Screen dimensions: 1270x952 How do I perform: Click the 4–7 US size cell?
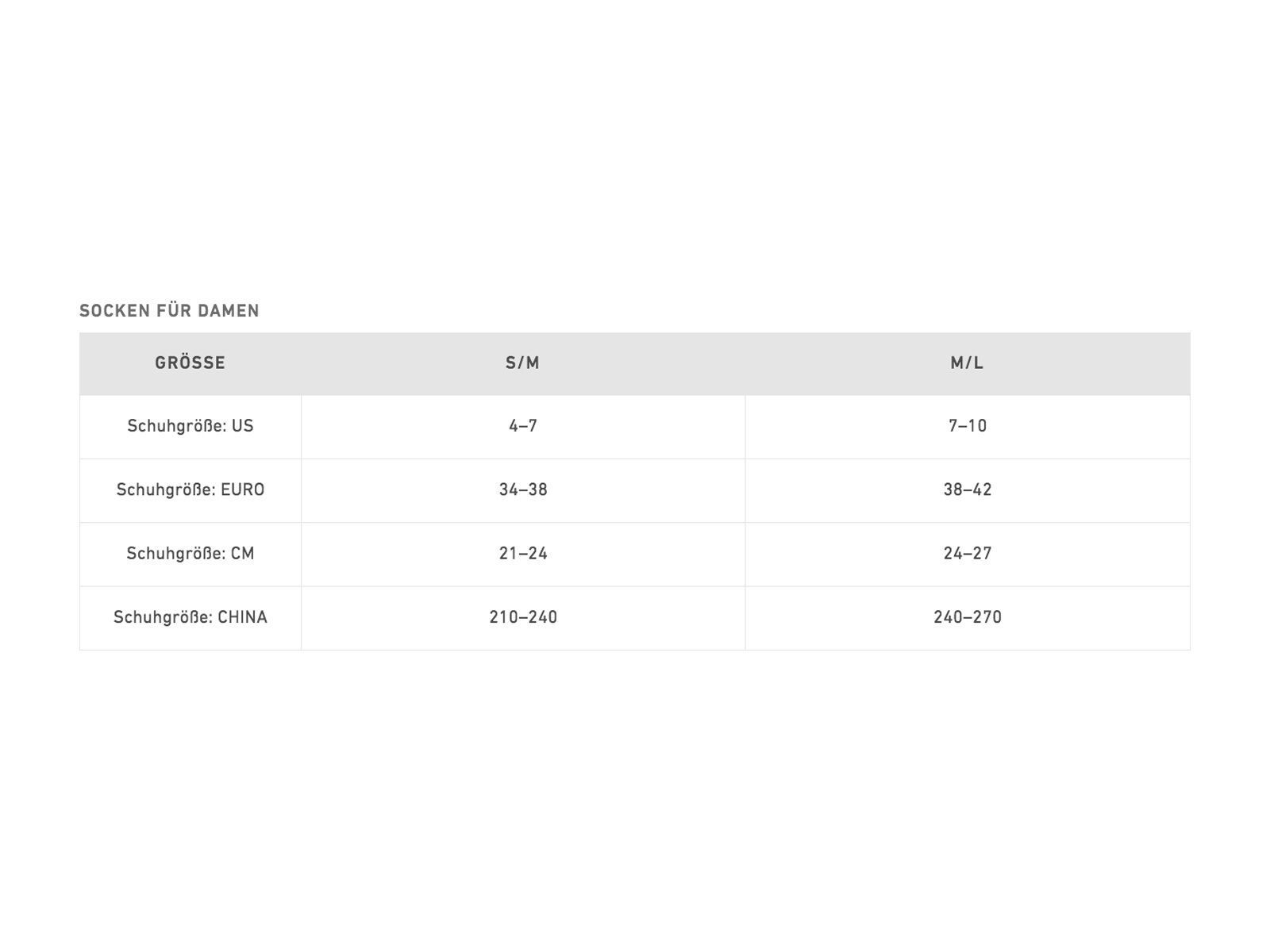523,426
